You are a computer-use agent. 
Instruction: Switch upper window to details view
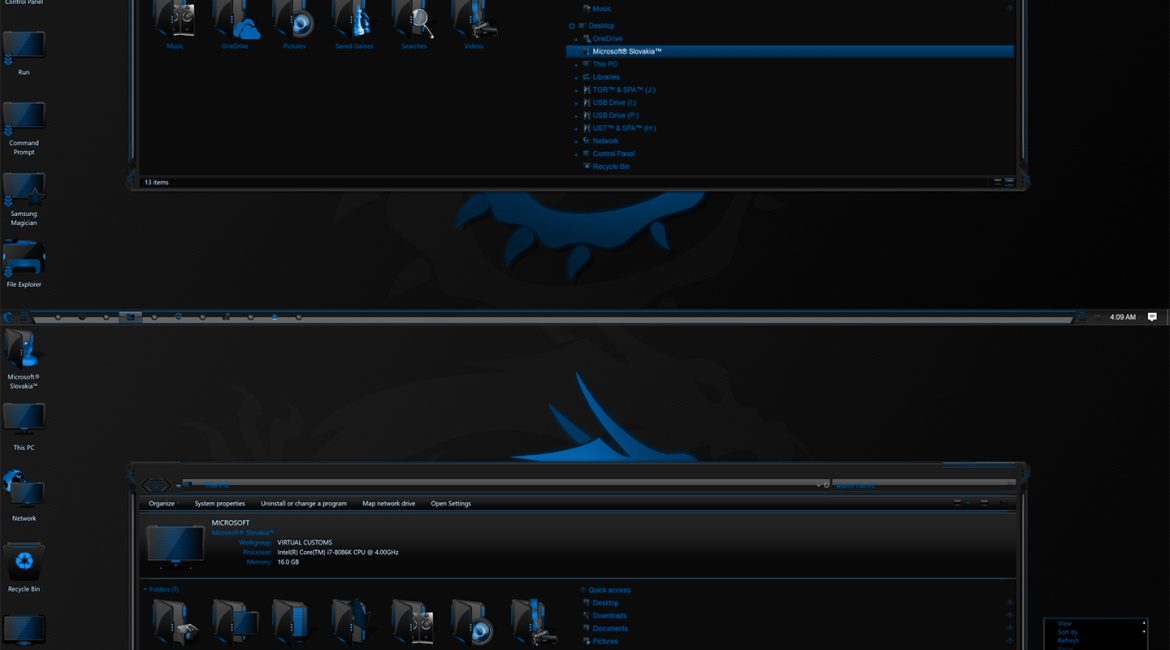click(x=998, y=181)
